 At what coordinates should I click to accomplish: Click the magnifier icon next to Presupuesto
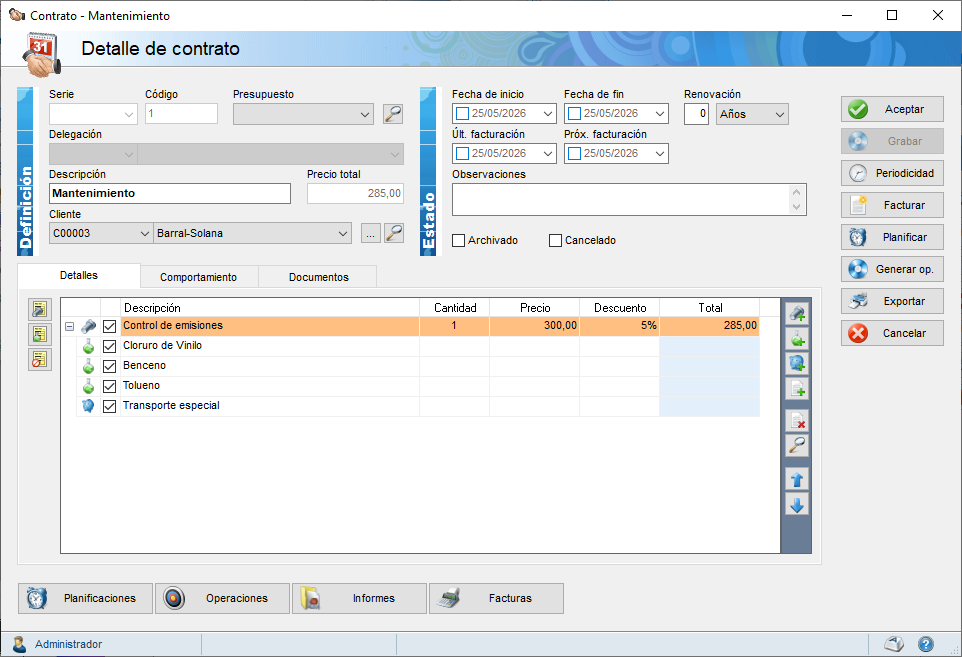393,114
